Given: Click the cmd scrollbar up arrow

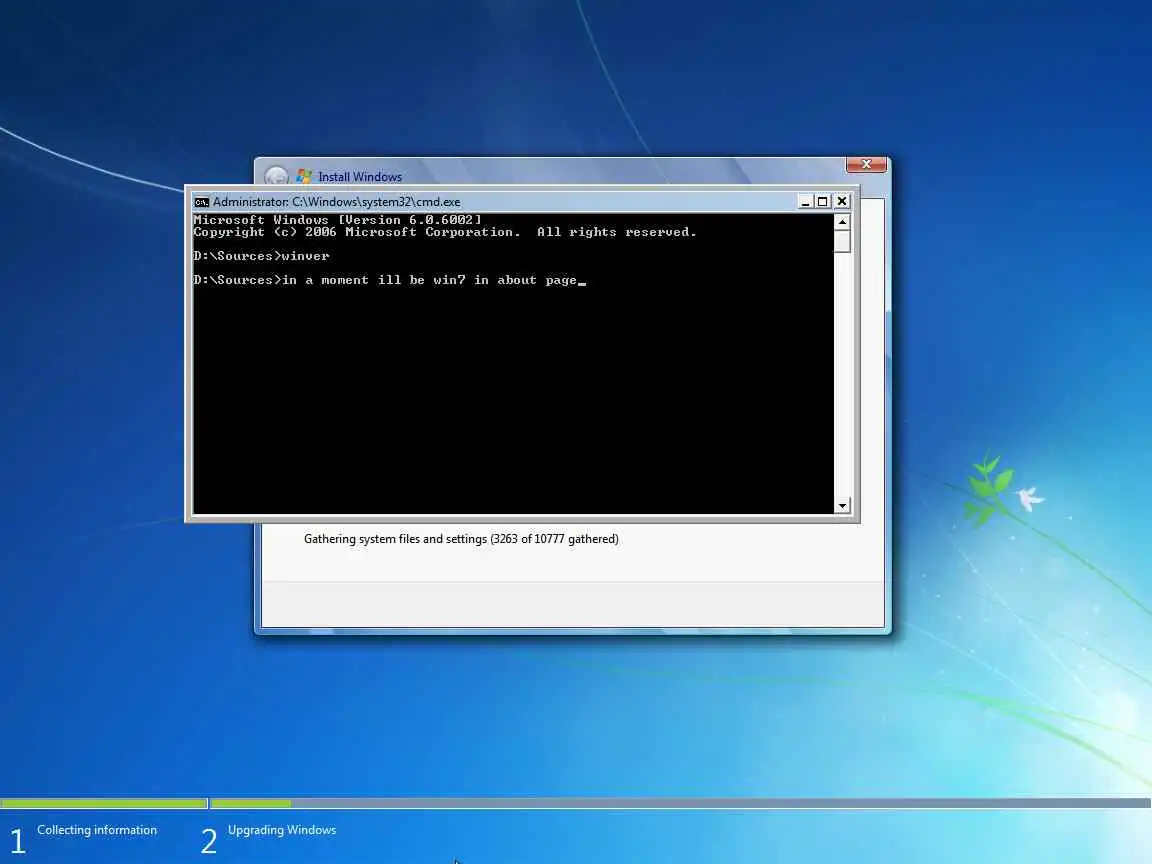Looking at the screenshot, I should (842, 221).
